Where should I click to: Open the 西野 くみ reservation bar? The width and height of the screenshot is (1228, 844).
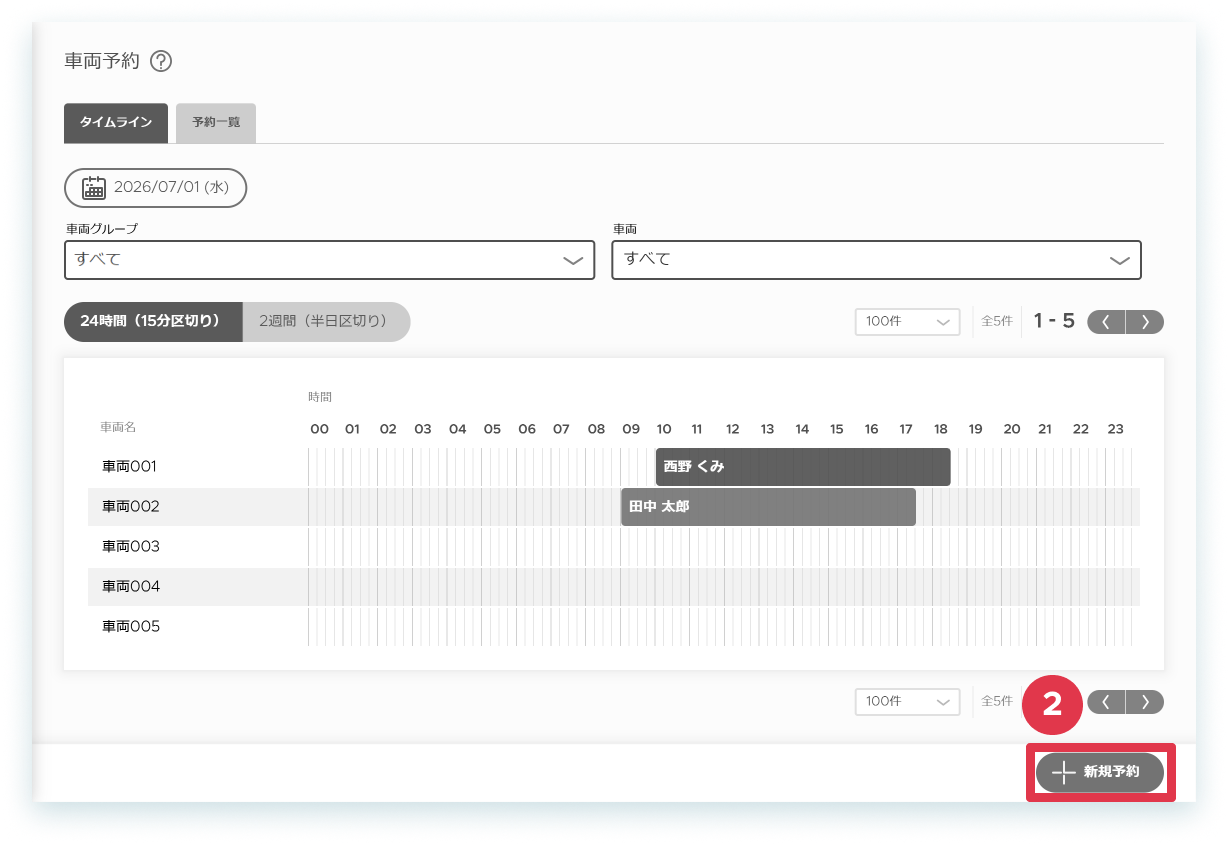point(803,467)
